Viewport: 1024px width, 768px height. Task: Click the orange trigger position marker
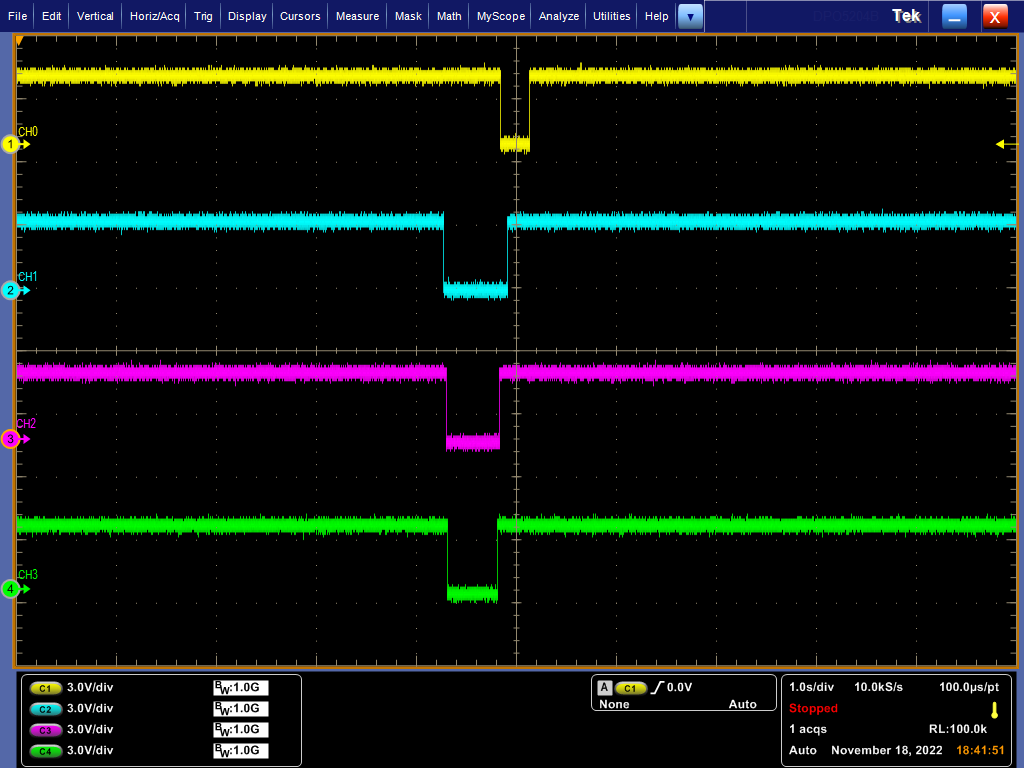(x=20, y=41)
